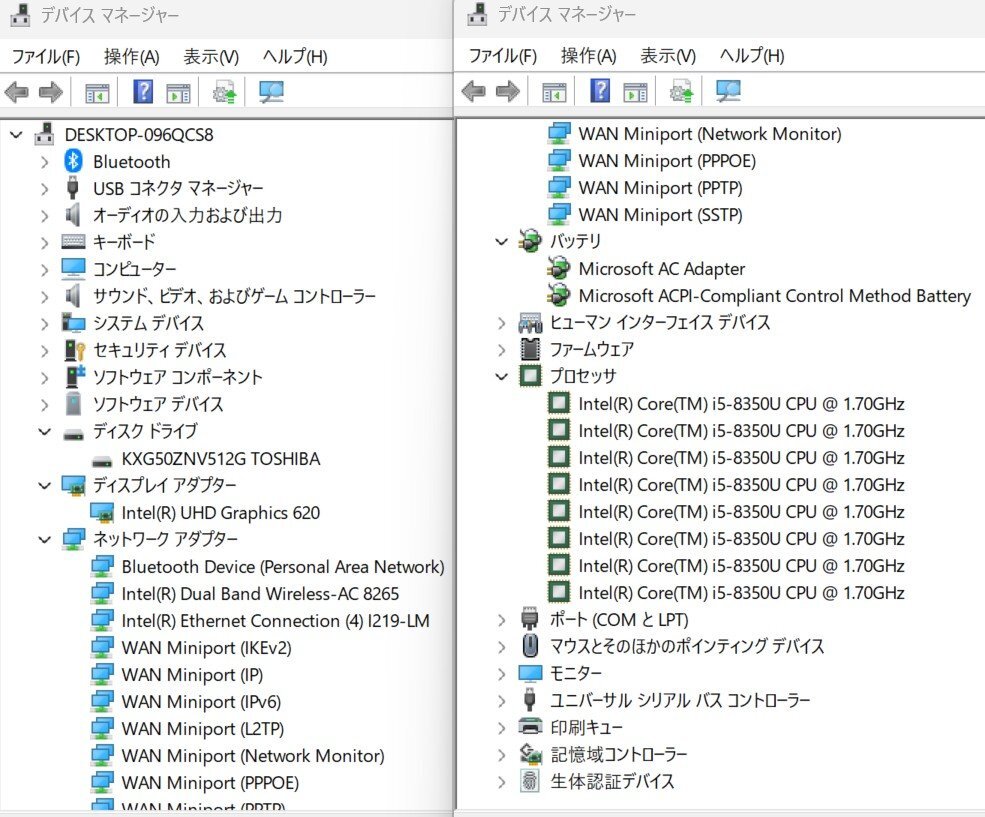The image size is (985, 817).
Task: Collapse the バッテリ node
Action: tap(501, 241)
